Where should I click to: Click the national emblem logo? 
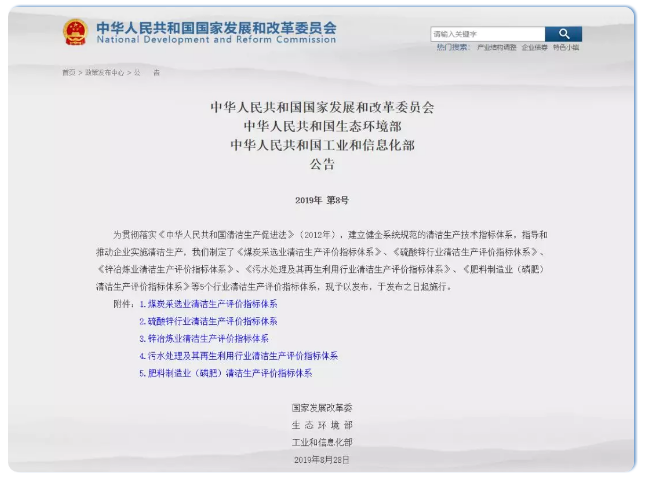[75, 33]
